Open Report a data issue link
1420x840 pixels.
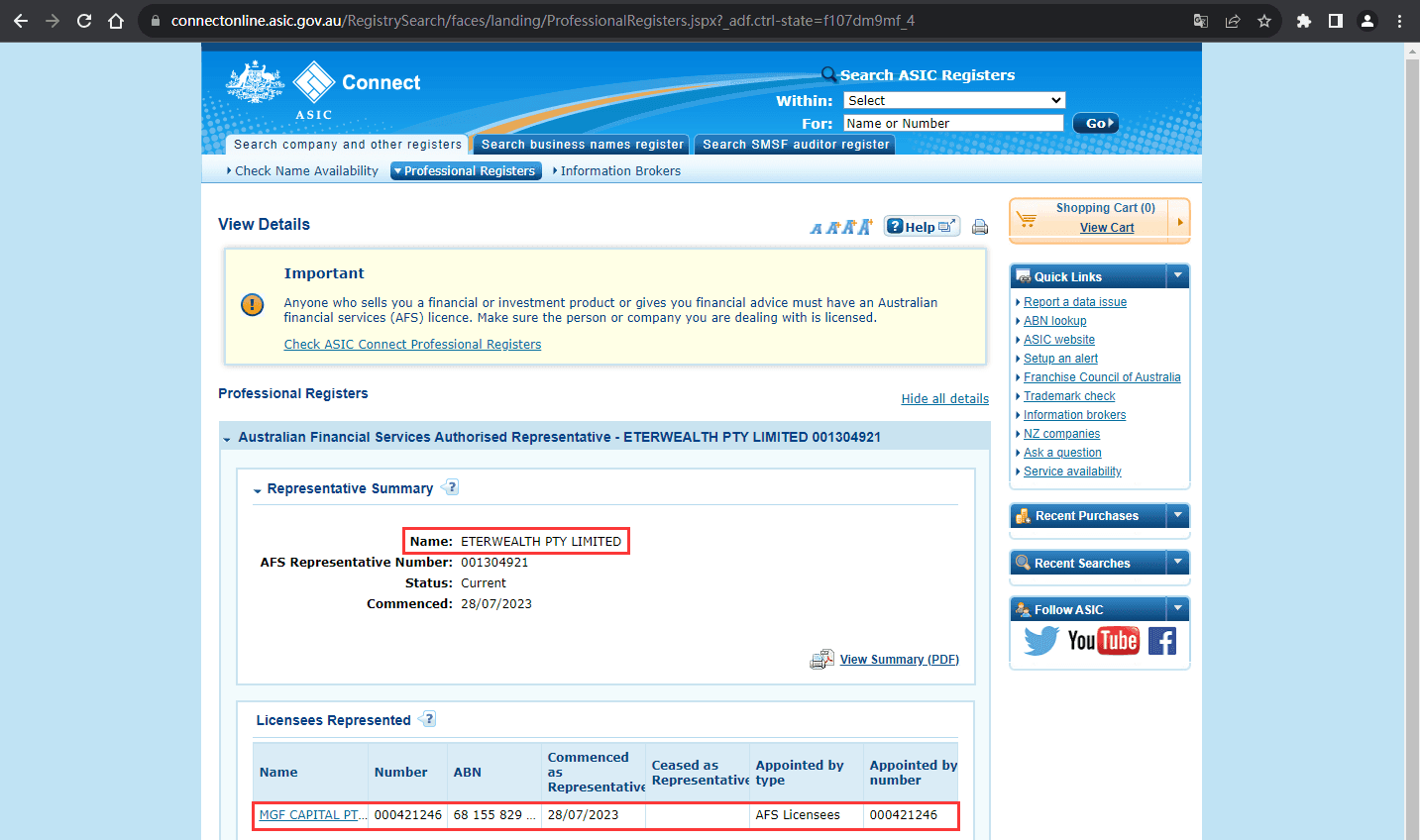[x=1075, y=302]
